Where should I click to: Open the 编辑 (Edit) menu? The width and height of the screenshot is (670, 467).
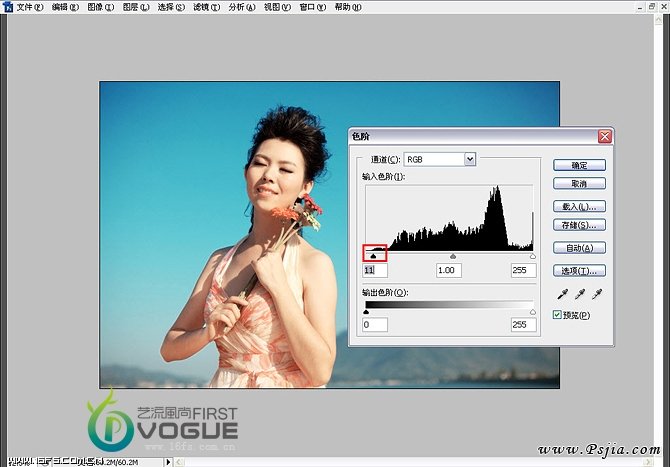coord(65,7)
